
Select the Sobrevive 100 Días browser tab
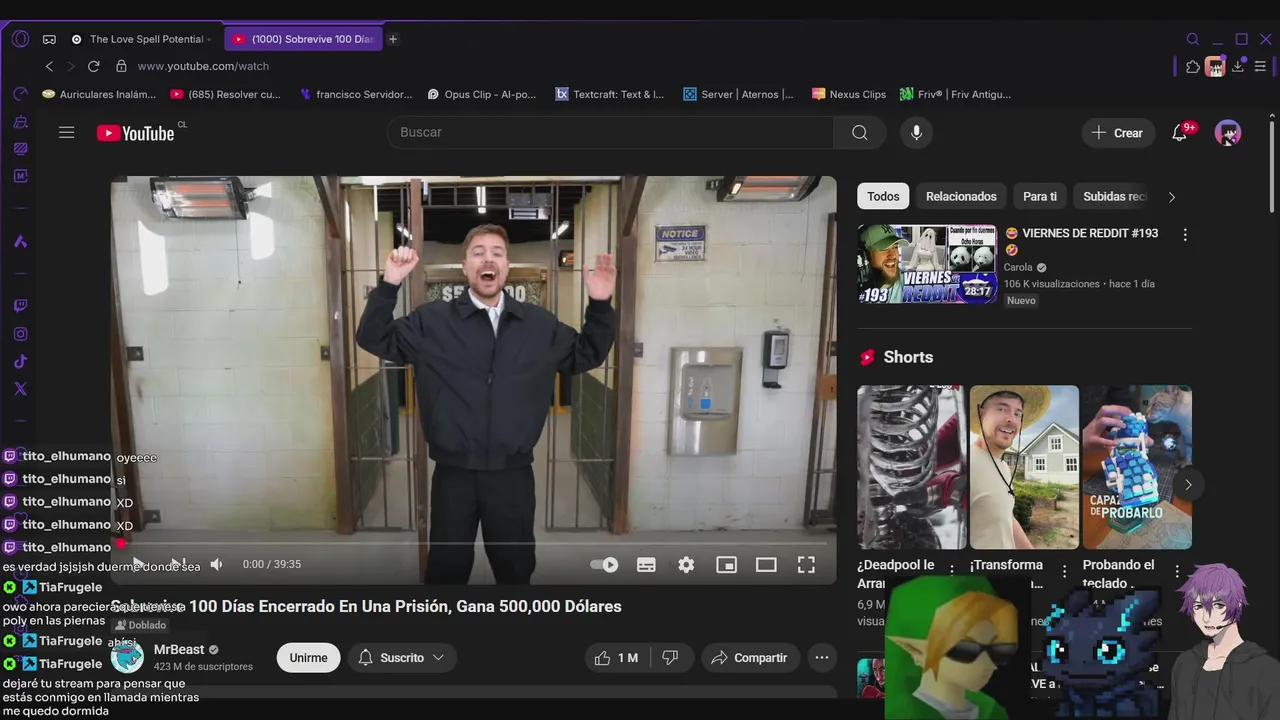(303, 39)
